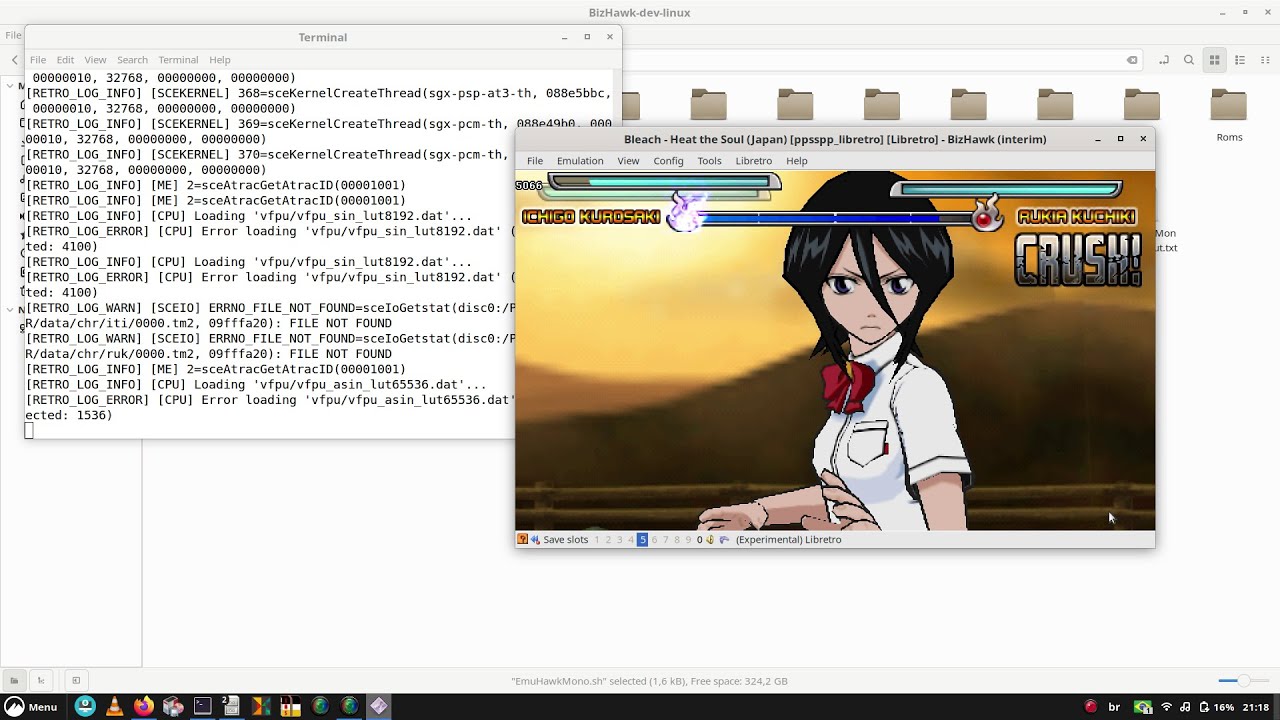
Task: Open Firefox from the taskbar
Action: 143,707
